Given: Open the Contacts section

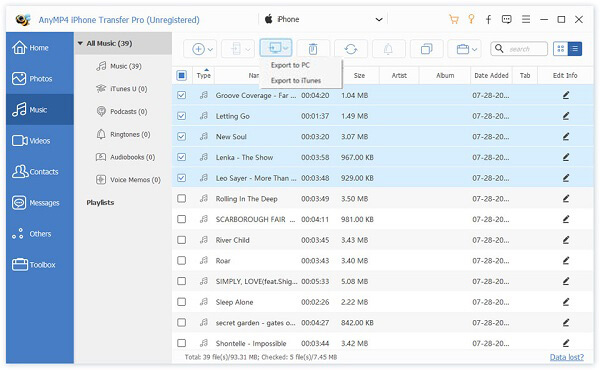Looking at the screenshot, I should coord(39,172).
